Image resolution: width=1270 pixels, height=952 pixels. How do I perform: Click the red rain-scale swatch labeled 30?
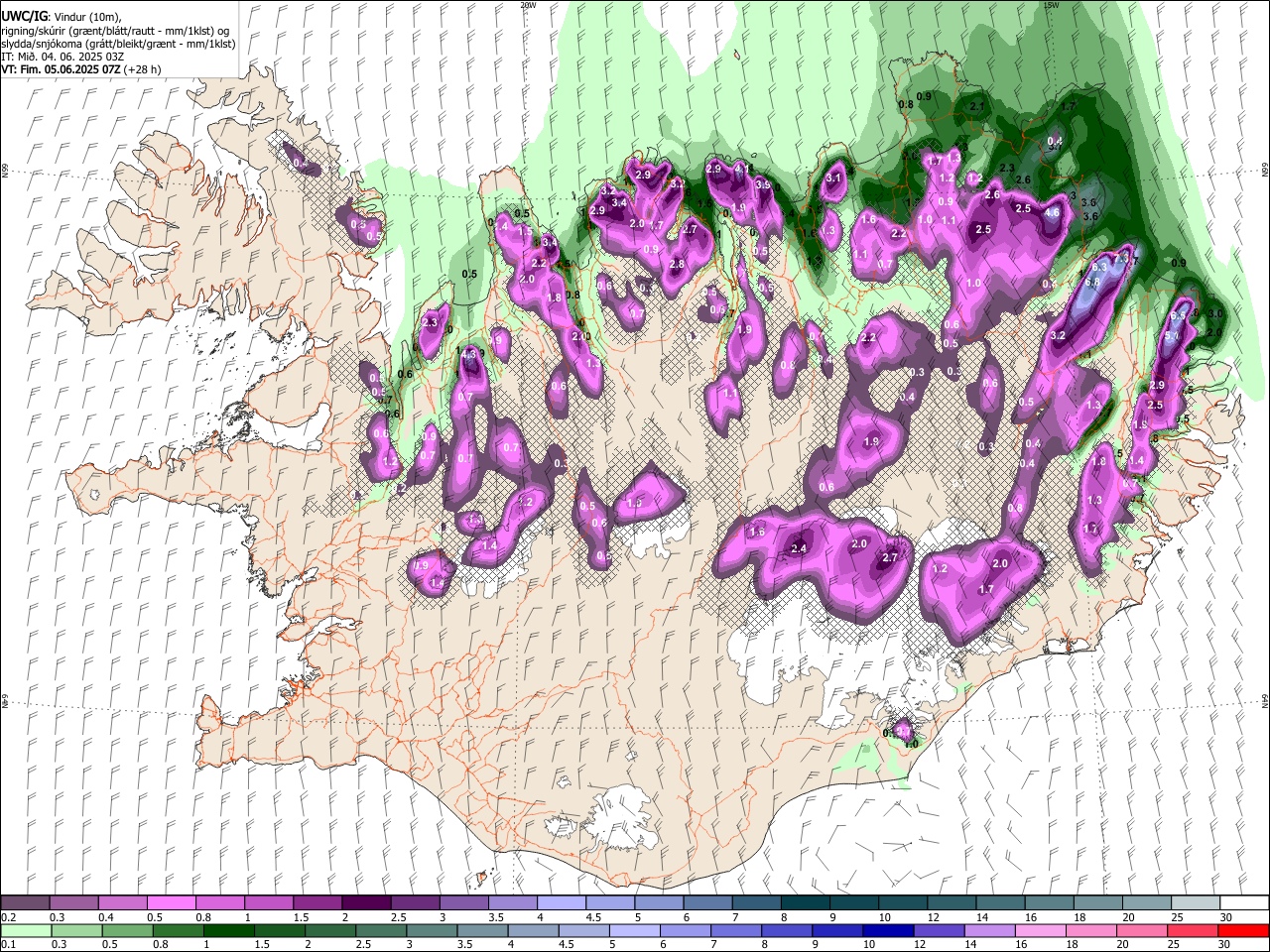pos(1242,930)
